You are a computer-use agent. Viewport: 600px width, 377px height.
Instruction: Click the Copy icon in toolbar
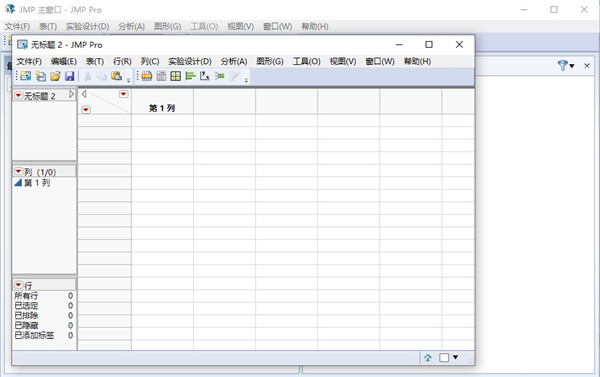(x=102, y=76)
